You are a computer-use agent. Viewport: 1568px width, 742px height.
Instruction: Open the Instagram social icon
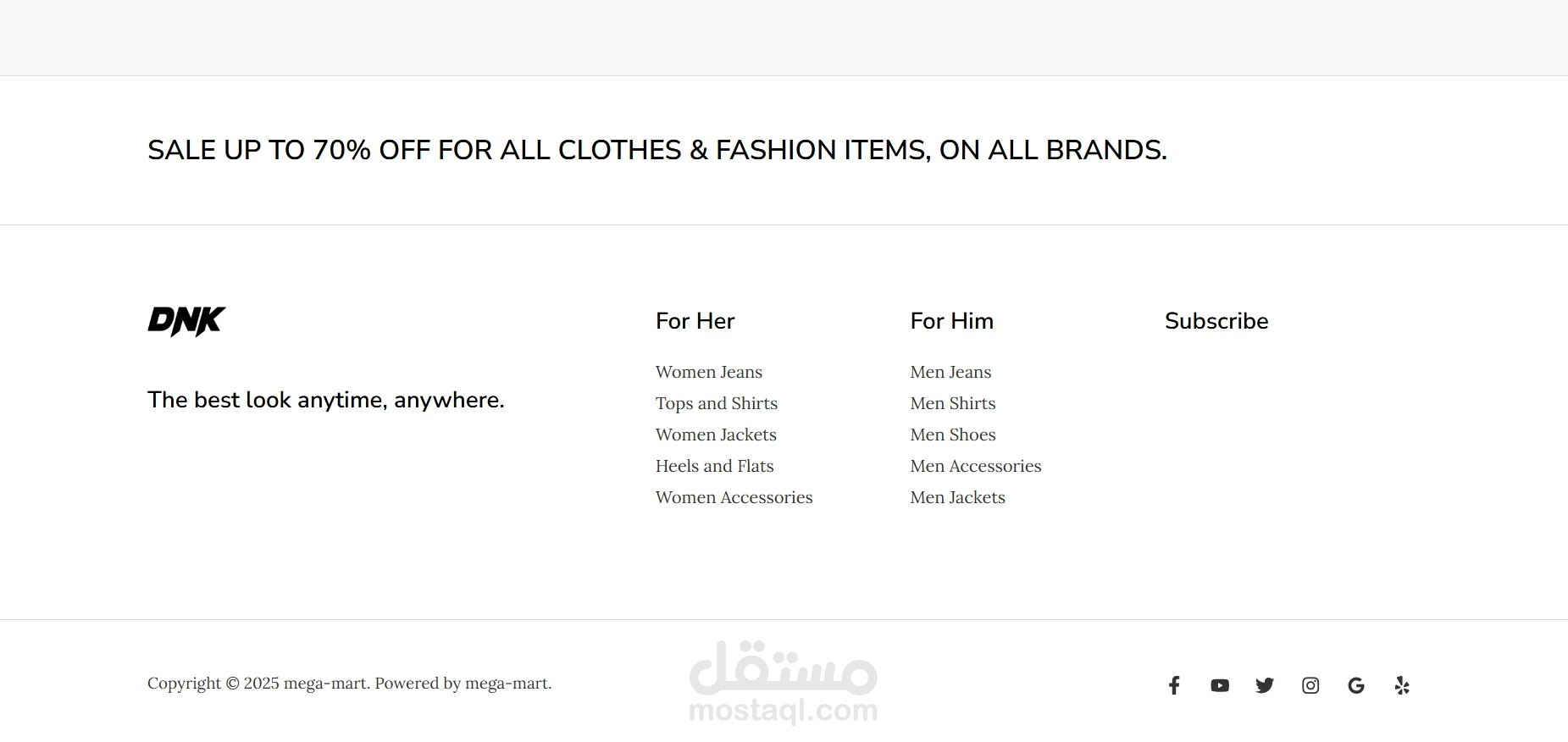coord(1310,685)
